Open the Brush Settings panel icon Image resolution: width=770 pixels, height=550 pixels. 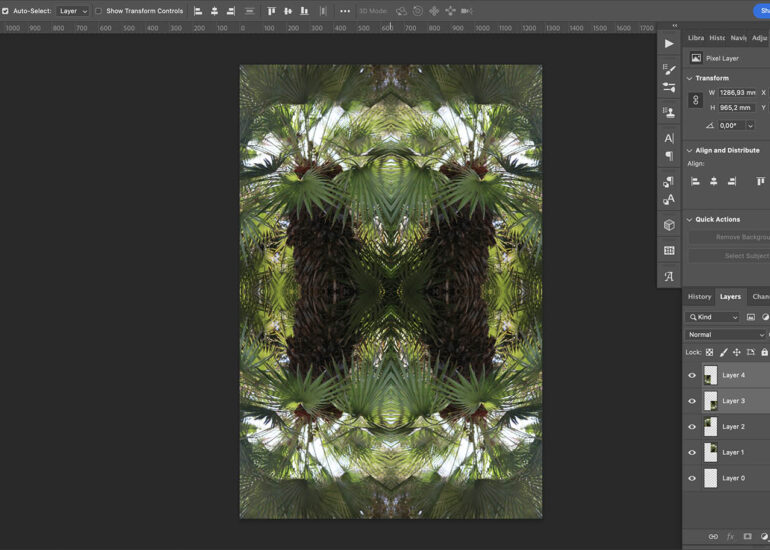click(669, 69)
